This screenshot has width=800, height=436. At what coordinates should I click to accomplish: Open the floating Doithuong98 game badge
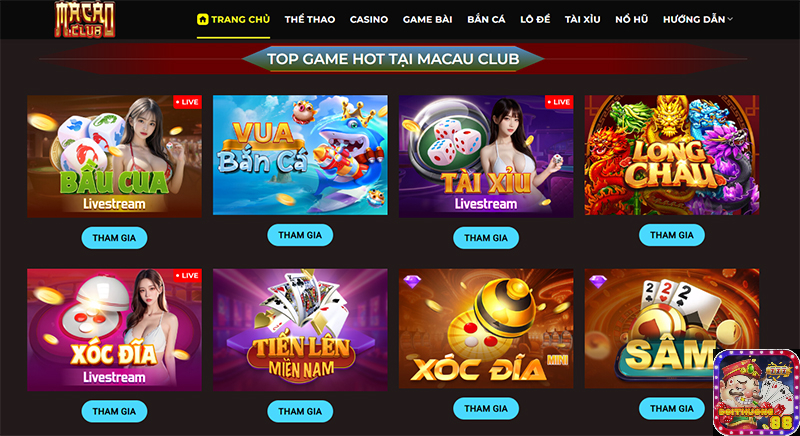tap(756, 392)
